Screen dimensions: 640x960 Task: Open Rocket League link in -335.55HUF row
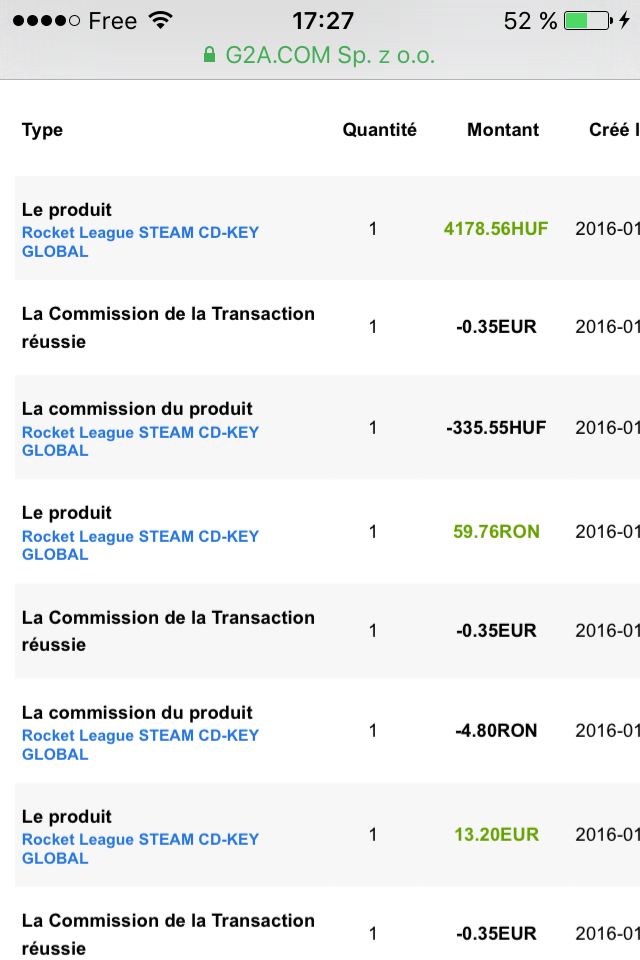(140, 441)
